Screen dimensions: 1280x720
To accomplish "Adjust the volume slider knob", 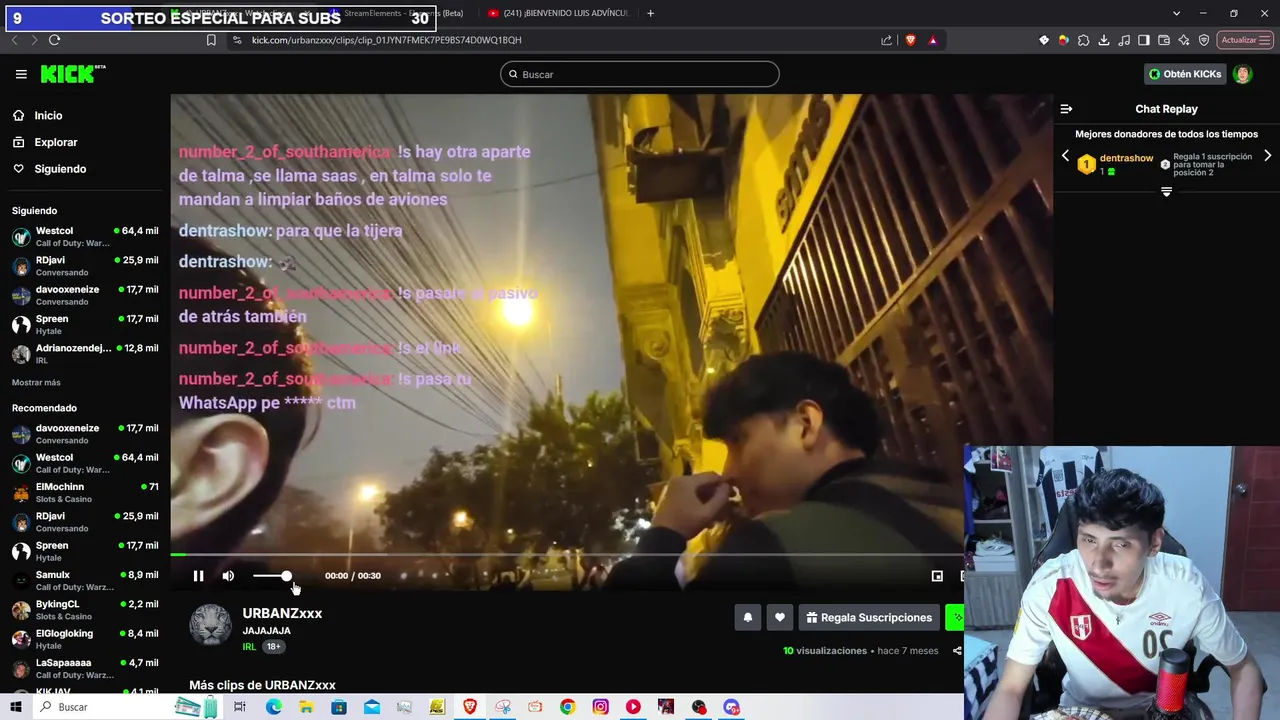I will click(x=286, y=576).
